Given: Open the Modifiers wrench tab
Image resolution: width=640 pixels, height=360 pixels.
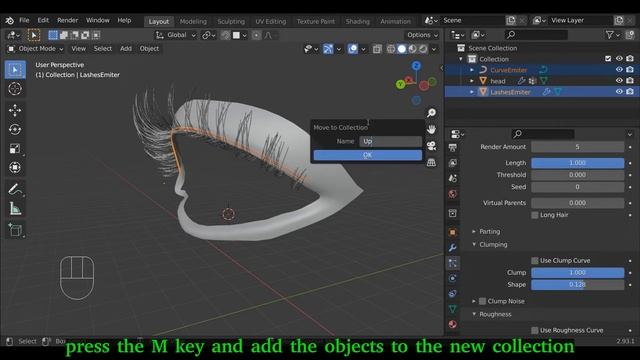Looking at the screenshot, I should click(x=453, y=248).
